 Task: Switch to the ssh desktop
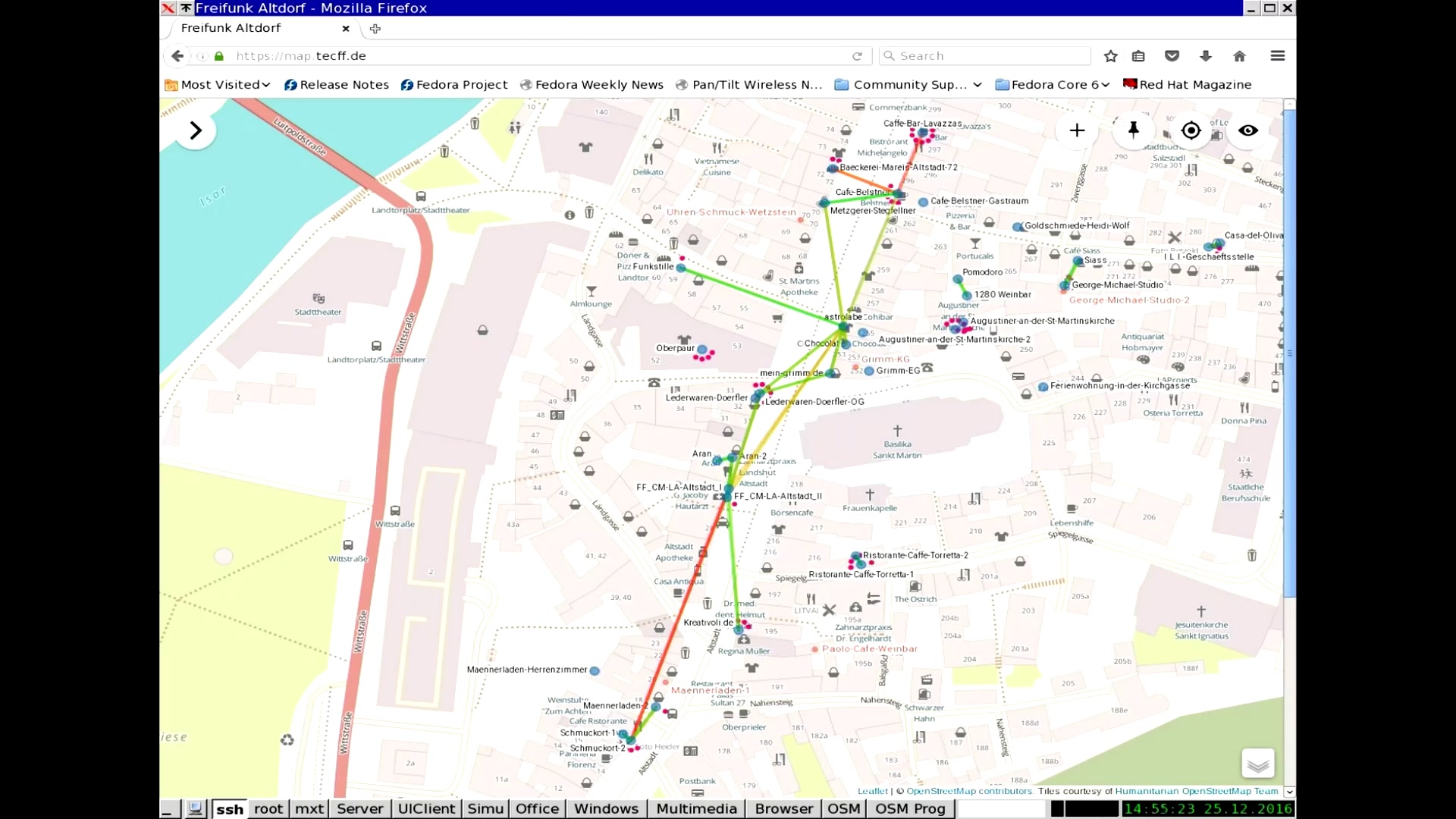[230, 809]
